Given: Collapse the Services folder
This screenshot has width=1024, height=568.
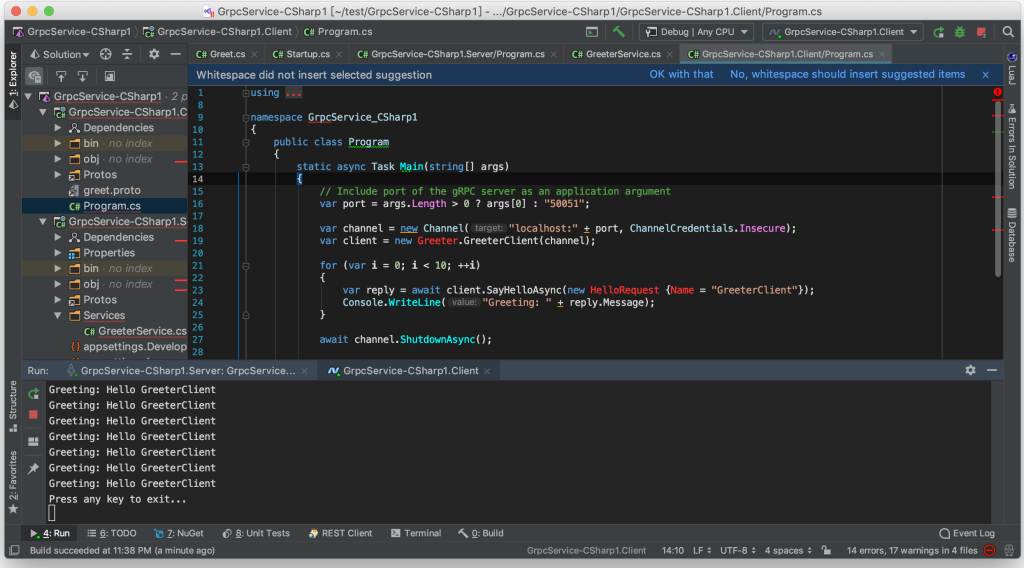Looking at the screenshot, I should coord(58,316).
